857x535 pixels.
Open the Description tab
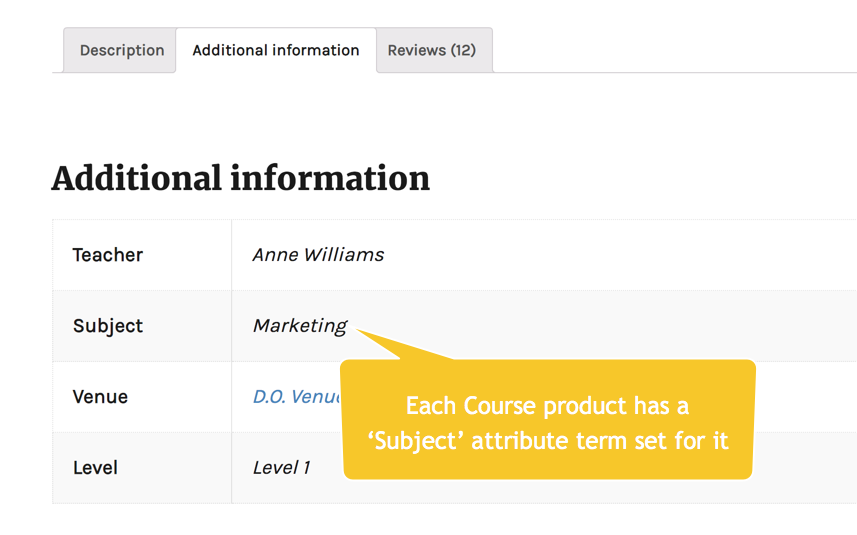point(122,50)
